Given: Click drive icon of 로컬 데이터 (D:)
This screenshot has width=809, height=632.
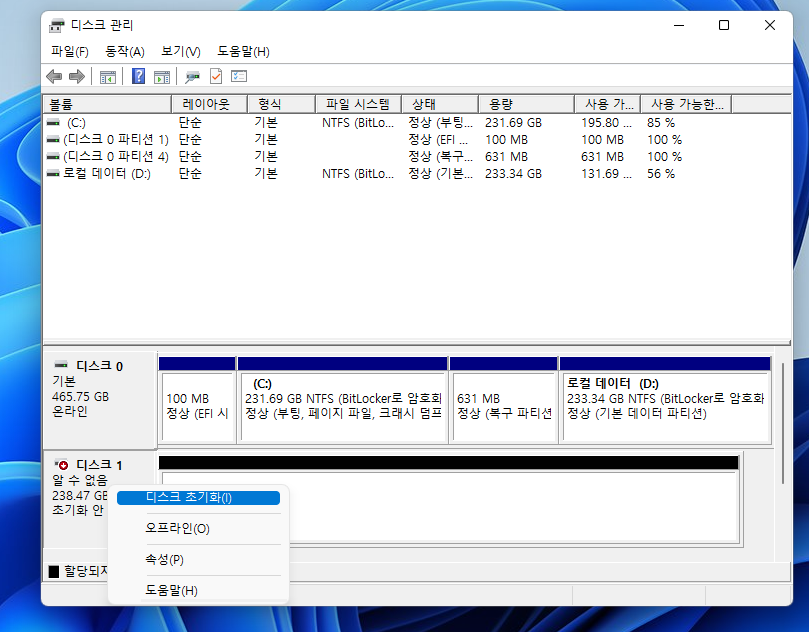Looking at the screenshot, I should [x=53, y=174].
